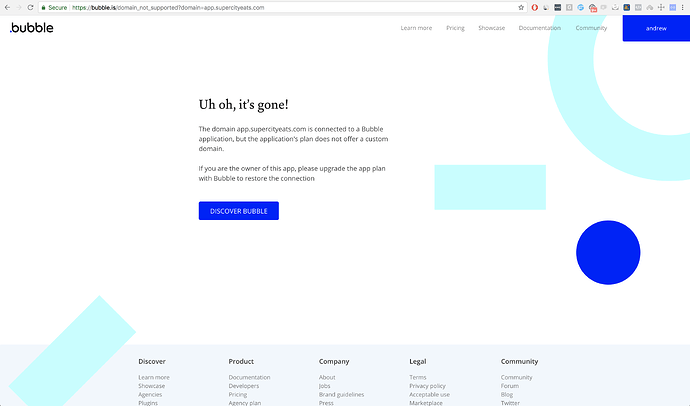This screenshot has width=690, height=406.
Task: Open the footer About link
Action: [x=327, y=377]
